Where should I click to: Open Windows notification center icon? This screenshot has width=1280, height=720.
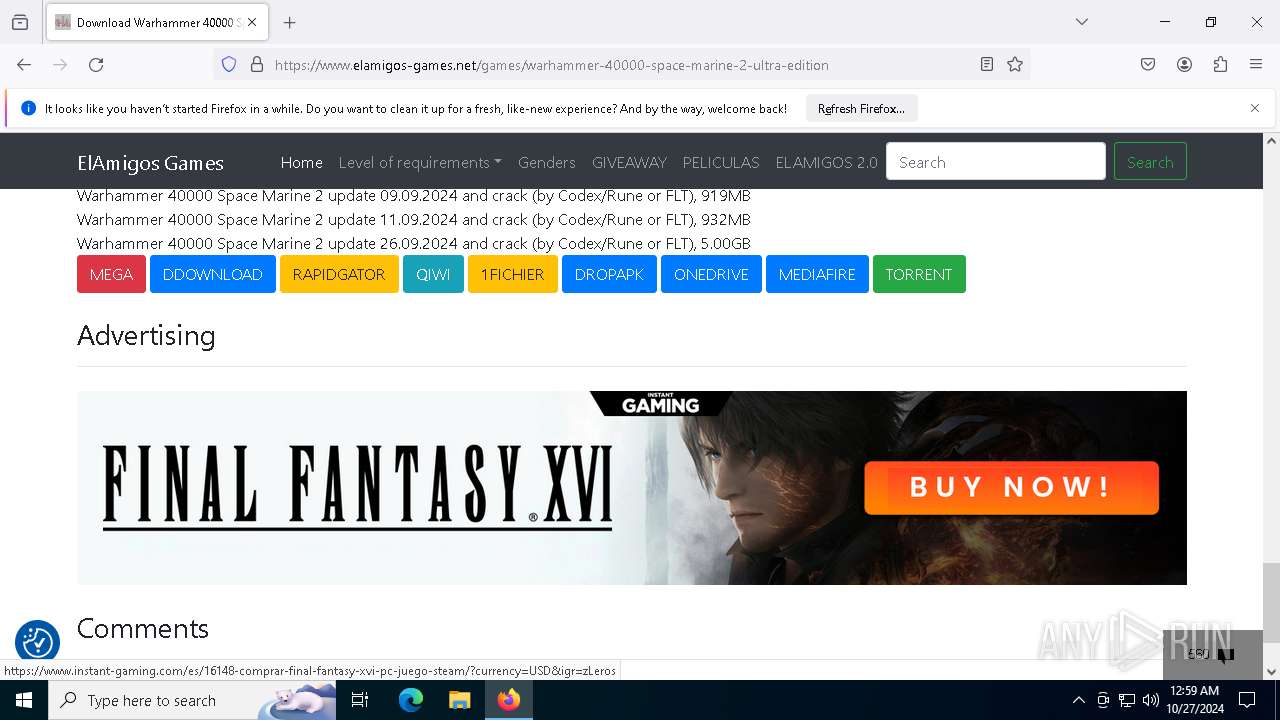tap(1247, 700)
